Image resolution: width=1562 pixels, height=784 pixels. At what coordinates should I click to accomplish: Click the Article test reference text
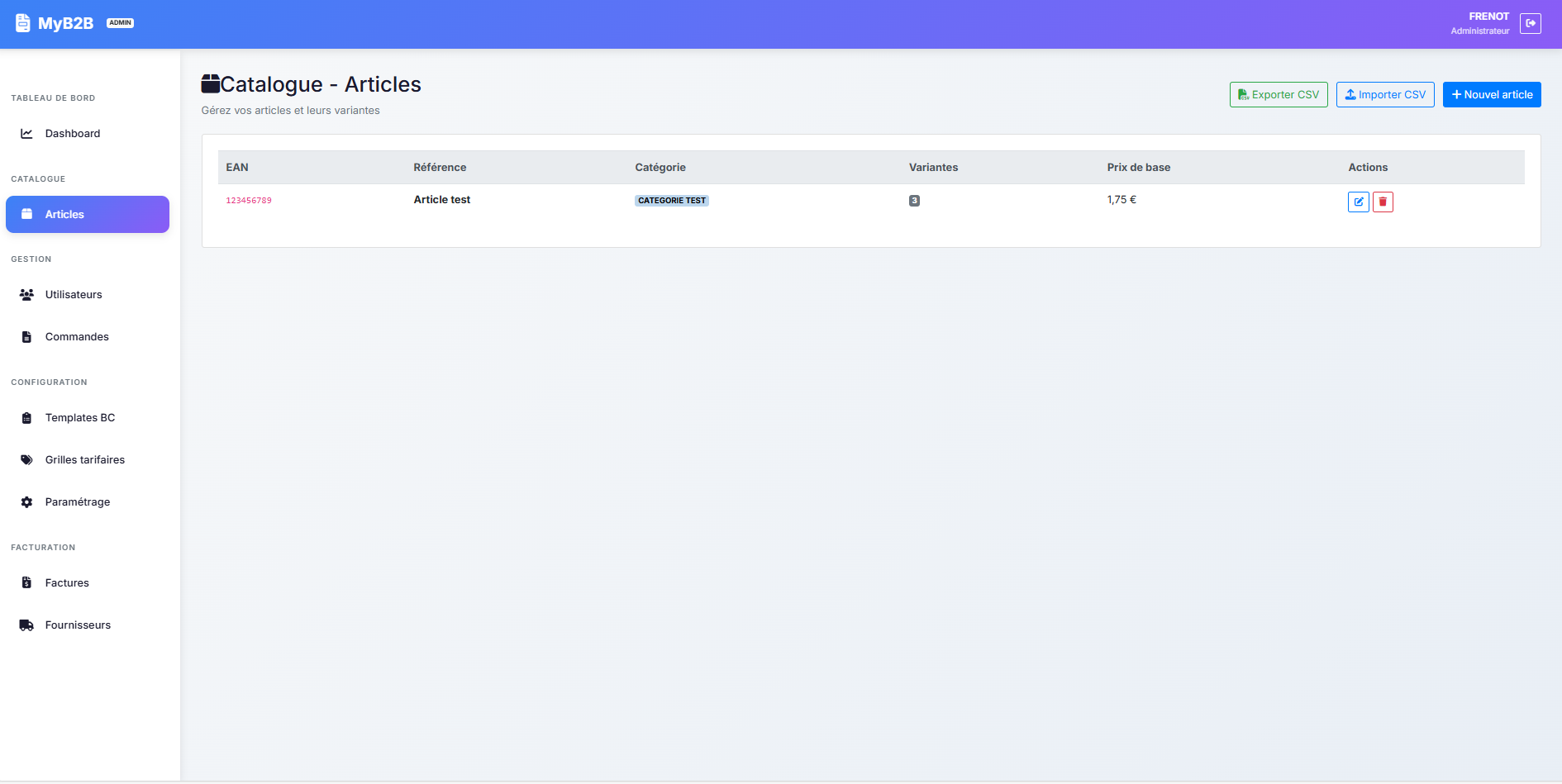pyautogui.click(x=442, y=200)
